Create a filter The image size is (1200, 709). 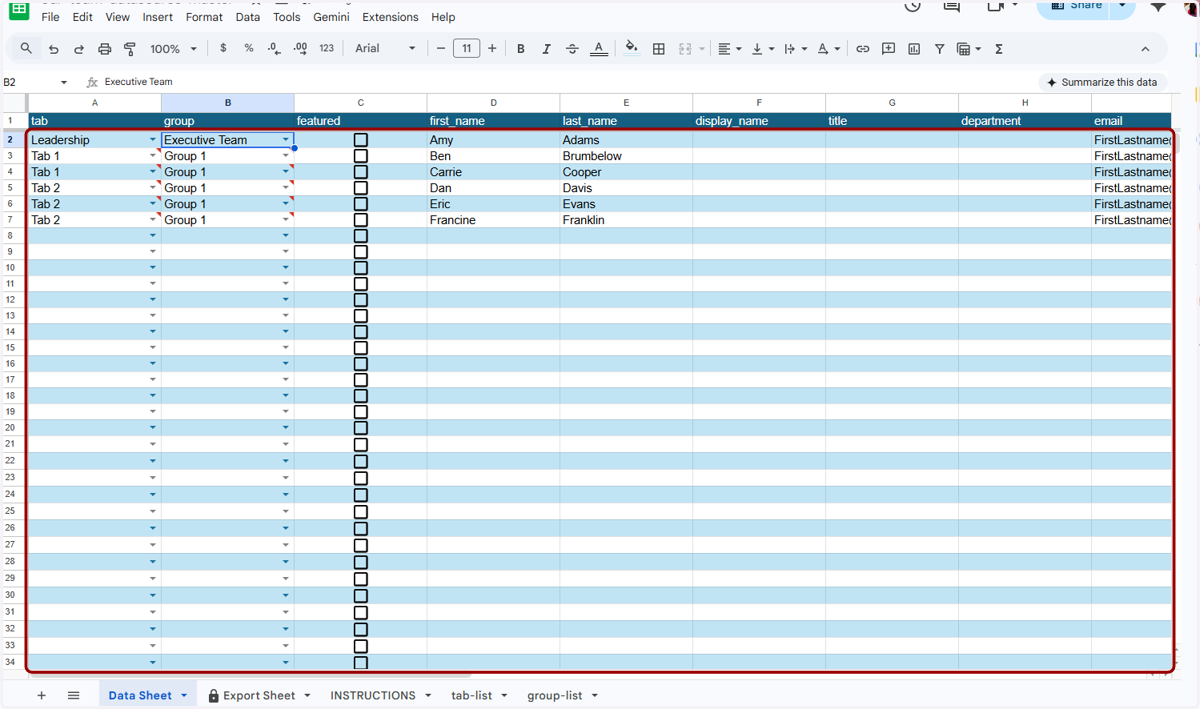click(939, 48)
